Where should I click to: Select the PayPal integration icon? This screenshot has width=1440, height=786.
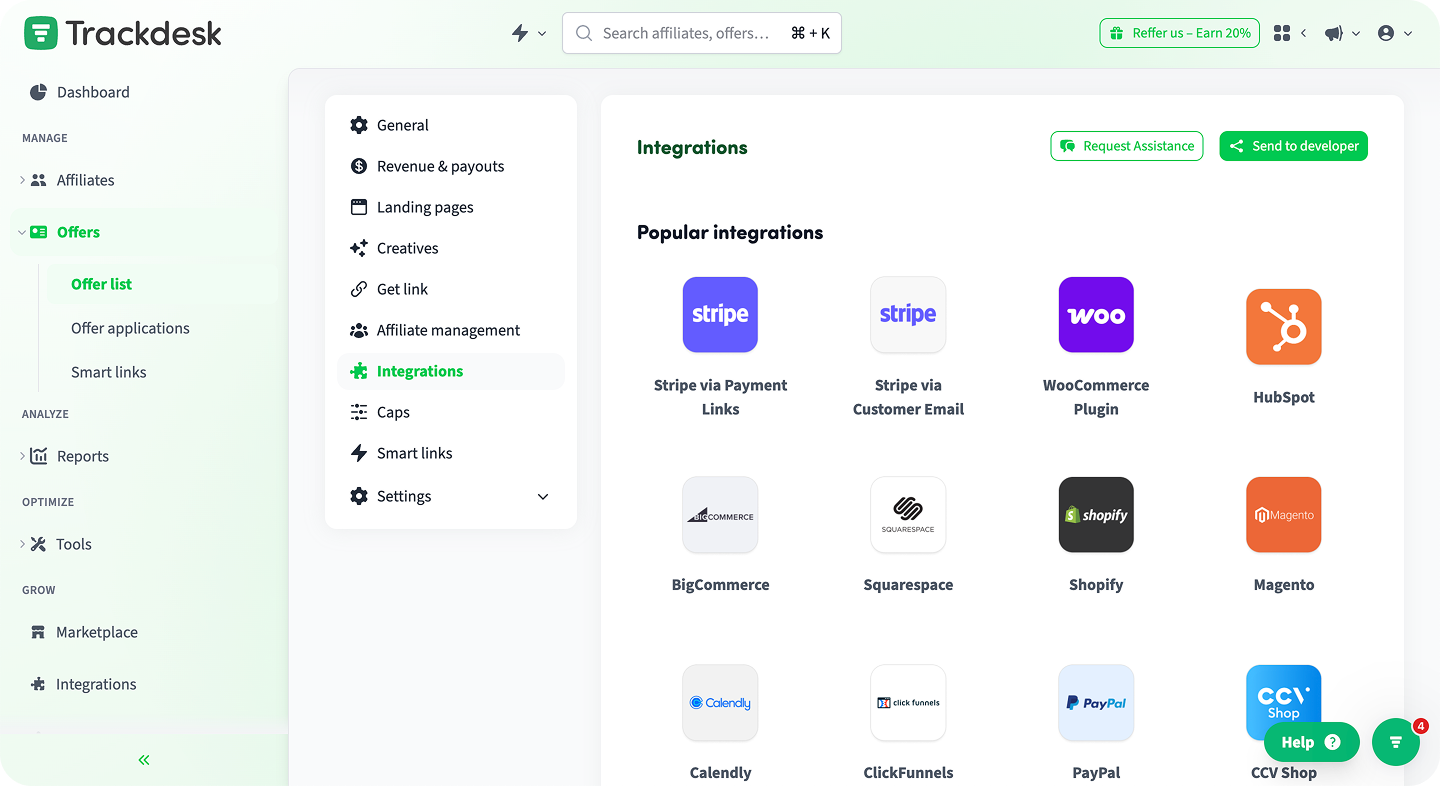[1096, 702]
